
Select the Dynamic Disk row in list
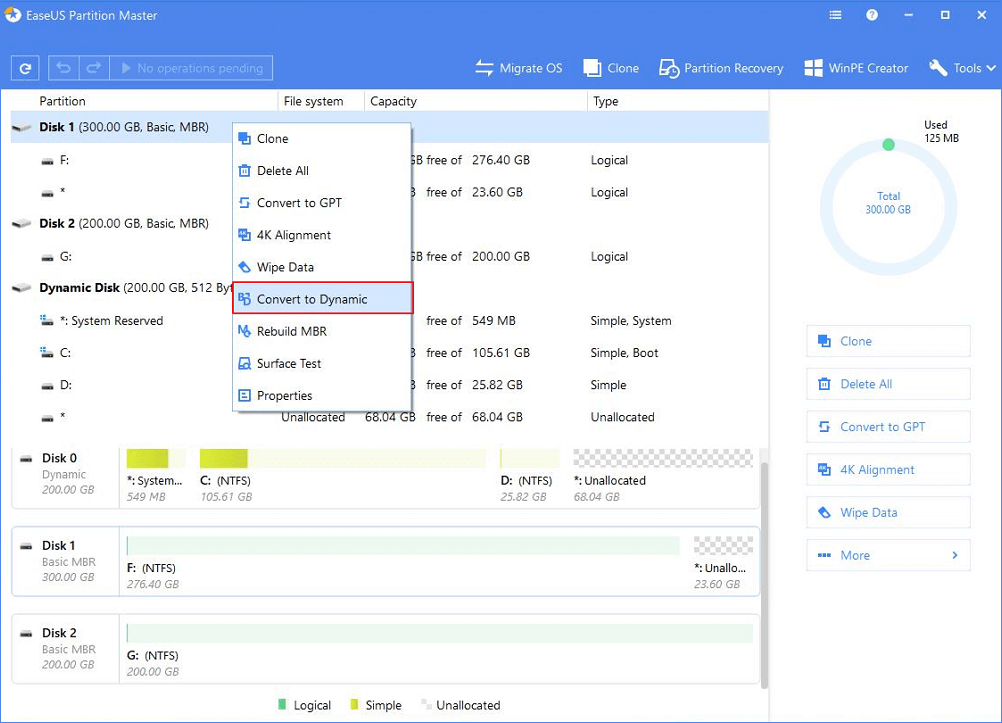tap(390, 288)
